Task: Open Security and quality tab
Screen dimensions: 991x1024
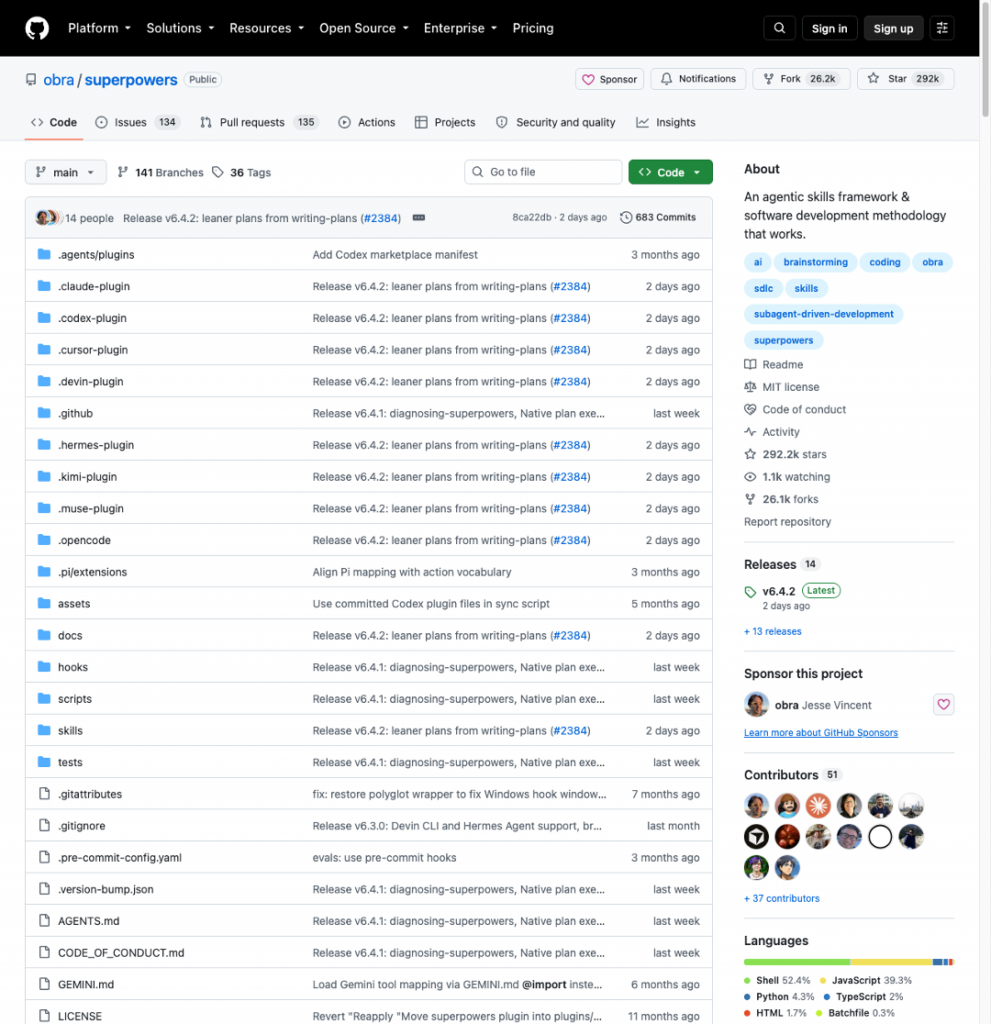Action: tap(556, 122)
